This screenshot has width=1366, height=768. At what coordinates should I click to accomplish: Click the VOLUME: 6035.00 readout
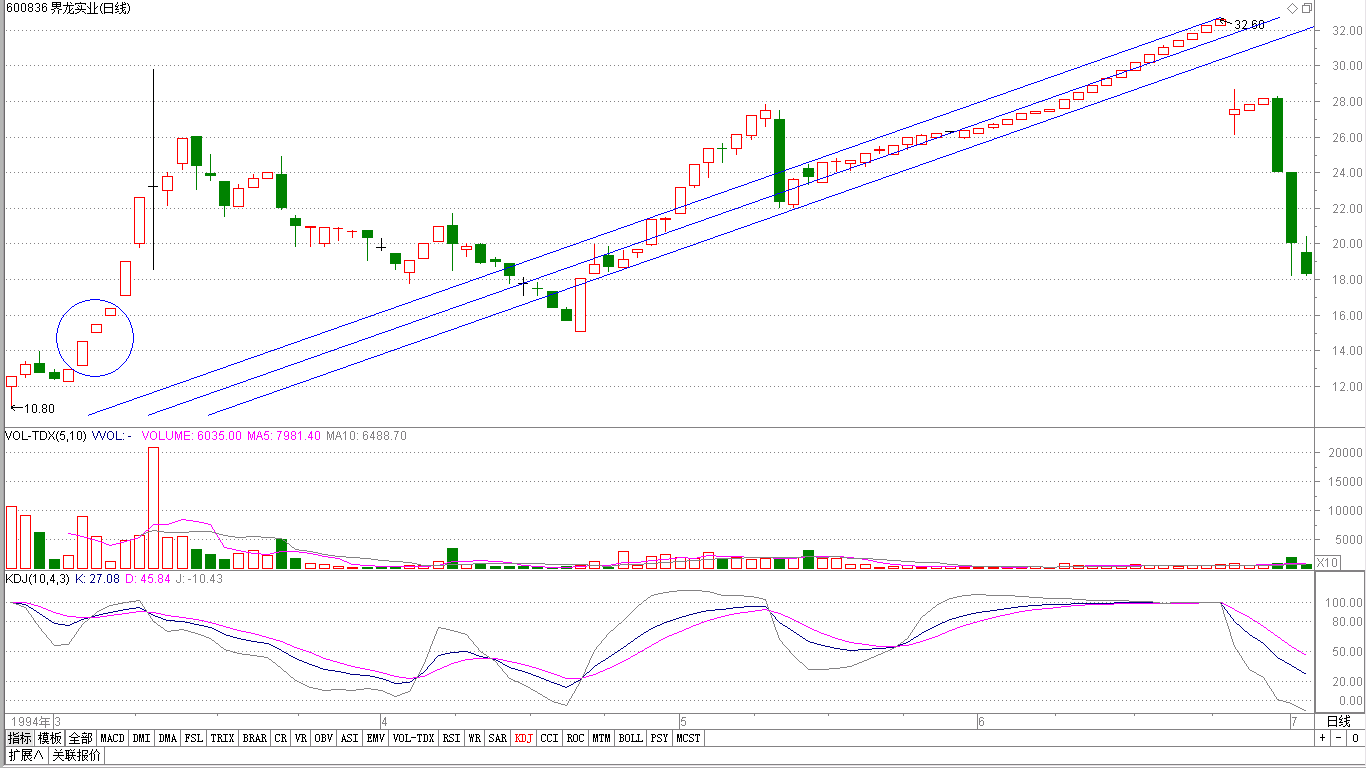click(x=191, y=436)
